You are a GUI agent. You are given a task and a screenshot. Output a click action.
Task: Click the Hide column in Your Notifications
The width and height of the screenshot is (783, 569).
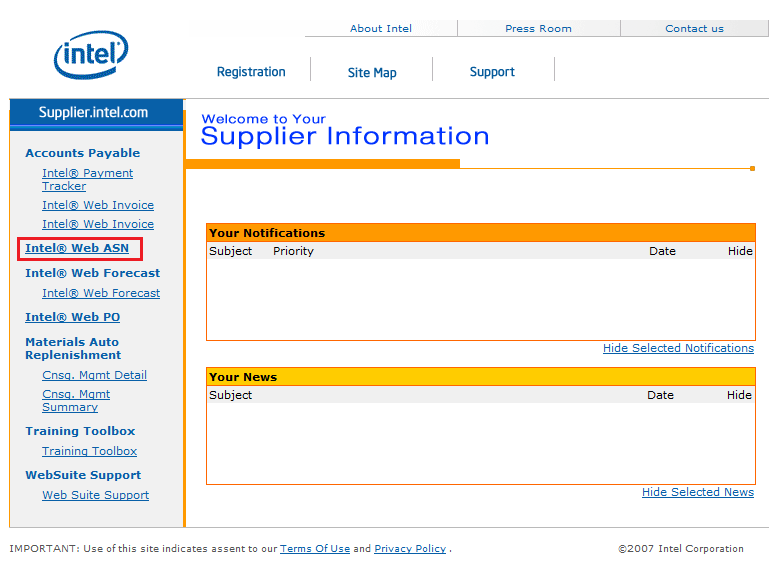740,251
